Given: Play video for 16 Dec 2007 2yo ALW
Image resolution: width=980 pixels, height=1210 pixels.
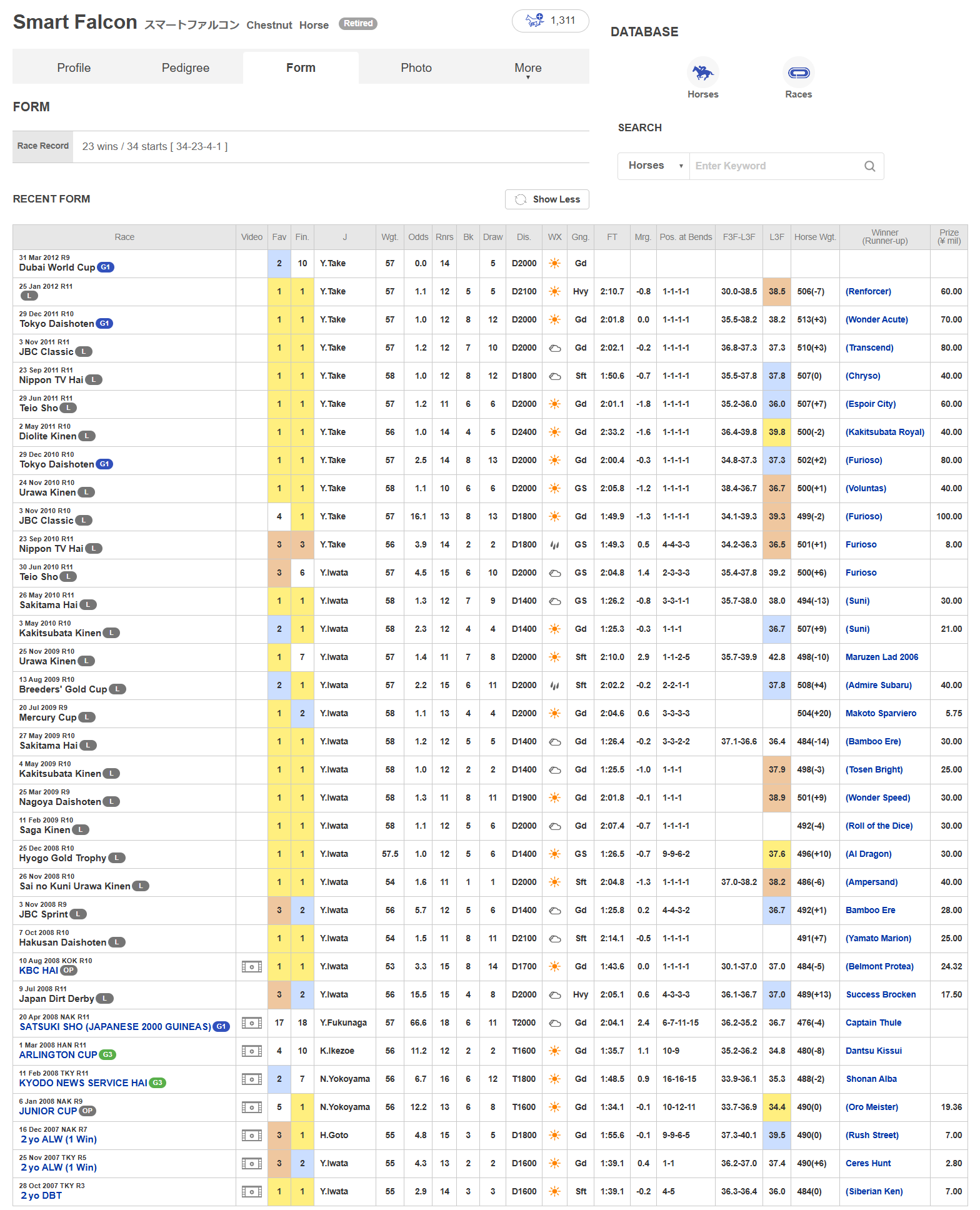Looking at the screenshot, I should [x=252, y=1136].
